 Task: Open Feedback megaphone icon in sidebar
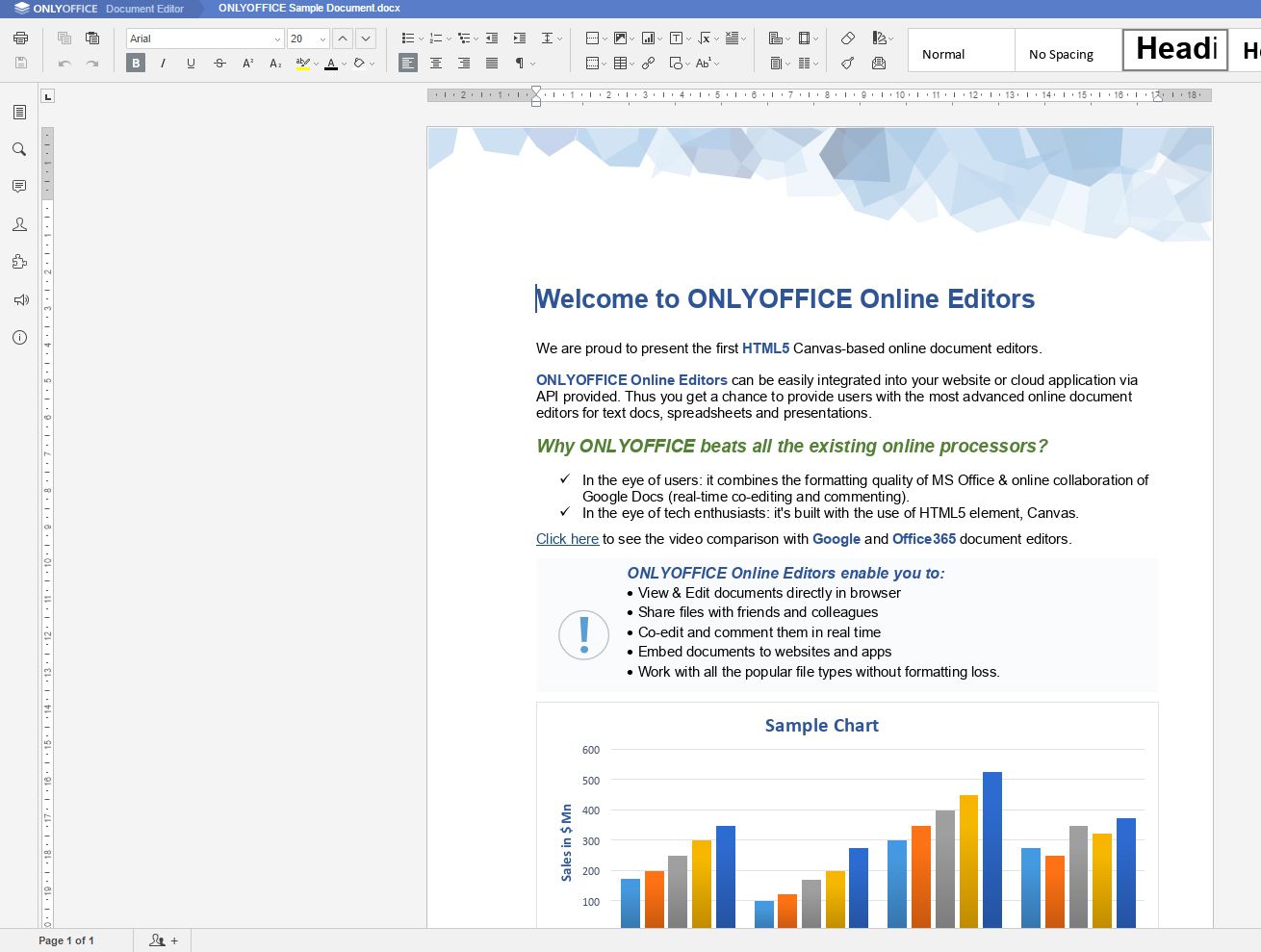point(19,299)
